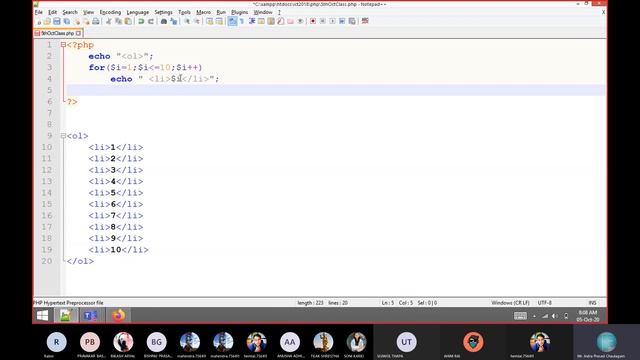Open the Windows Start button
640x360 pixels.
click(x=42, y=316)
